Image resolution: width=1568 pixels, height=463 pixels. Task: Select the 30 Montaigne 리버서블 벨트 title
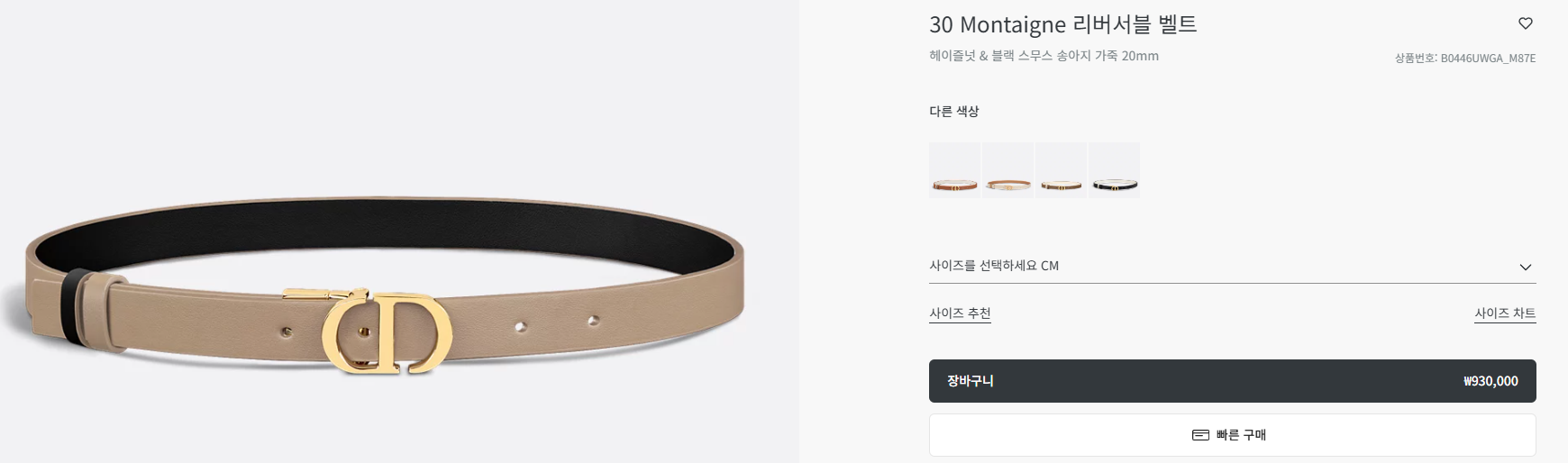tap(1062, 24)
